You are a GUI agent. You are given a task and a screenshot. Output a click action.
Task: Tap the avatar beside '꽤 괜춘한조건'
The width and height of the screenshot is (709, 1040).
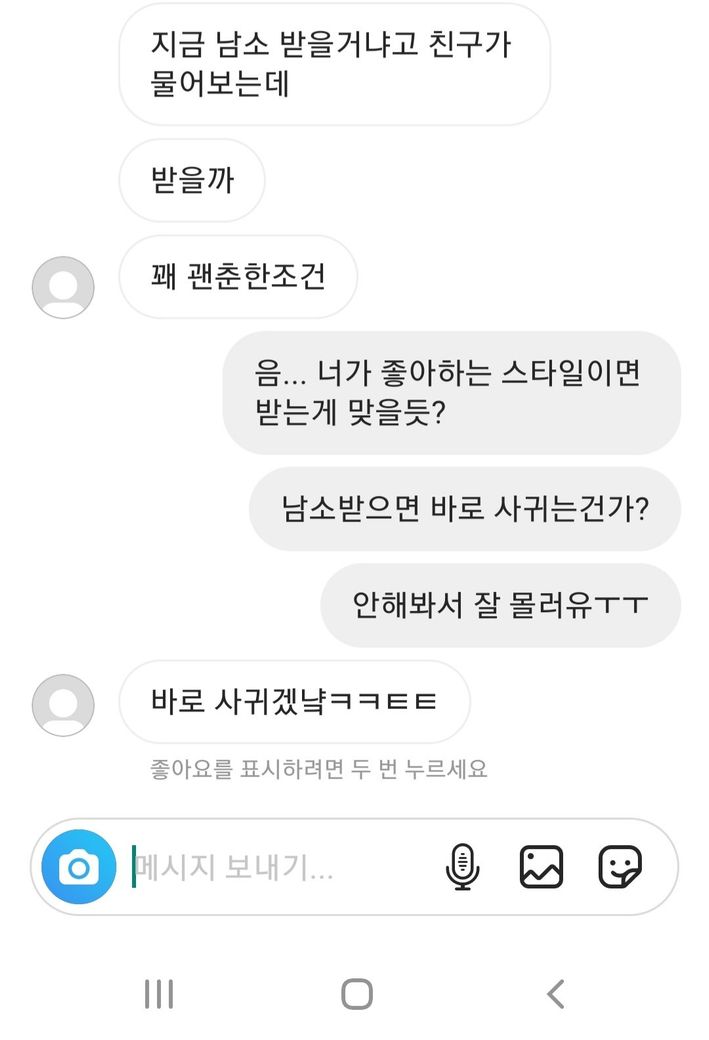point(63,288)
